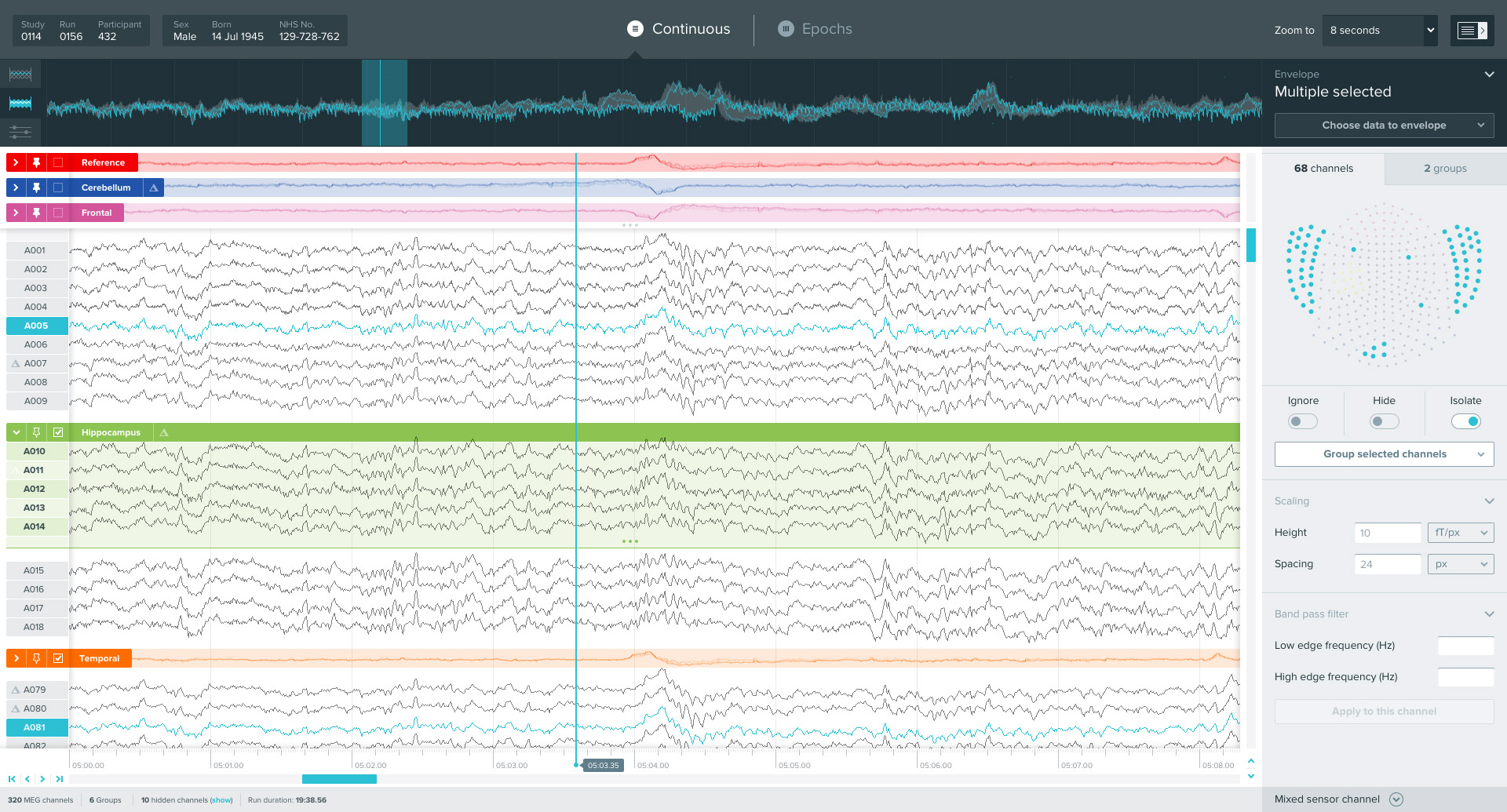Click the Height value input field
The width and height of the screenshot is (1507, 812).
coord(1388,533)
